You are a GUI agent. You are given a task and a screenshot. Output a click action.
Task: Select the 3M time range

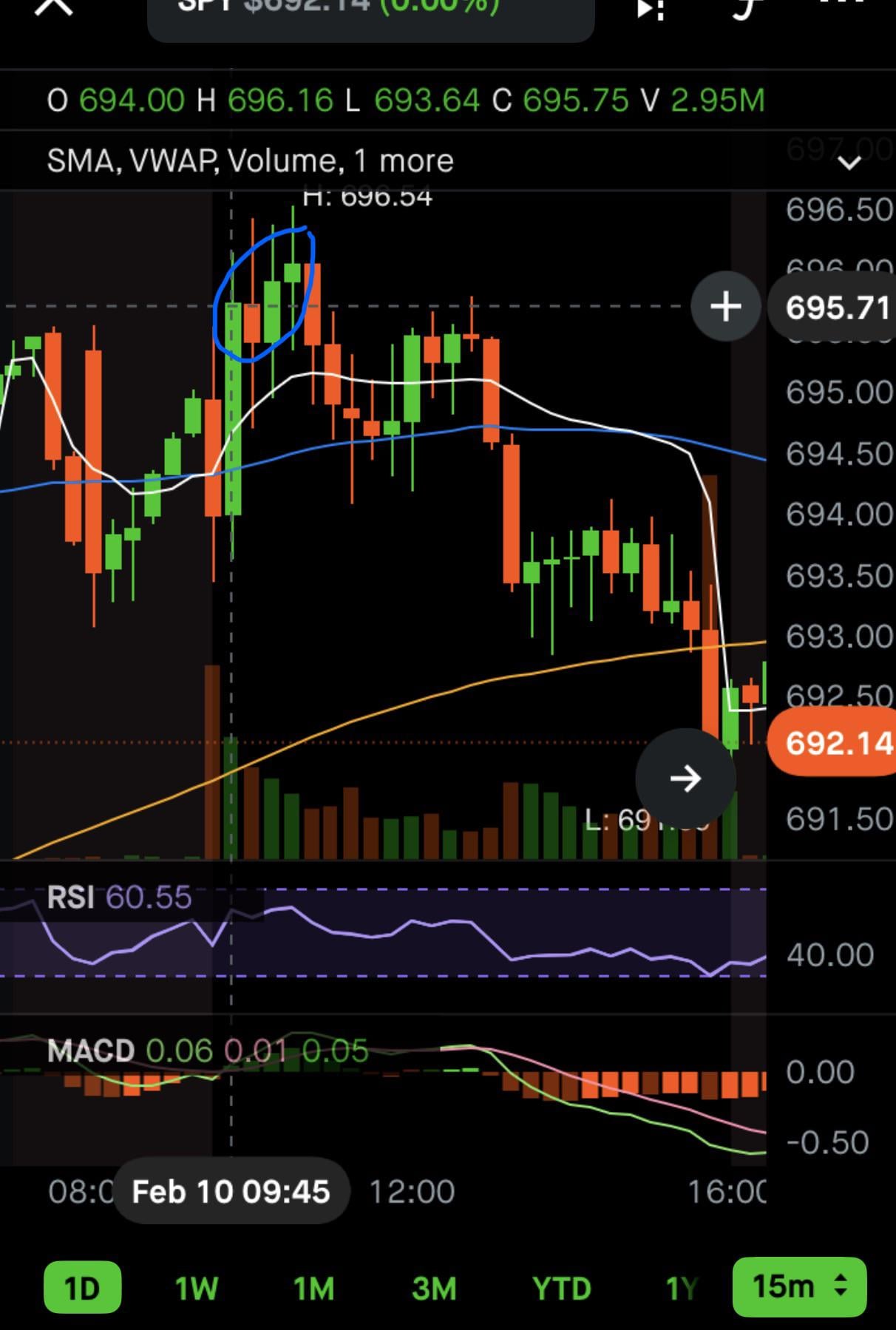(x=434, y=1288)
